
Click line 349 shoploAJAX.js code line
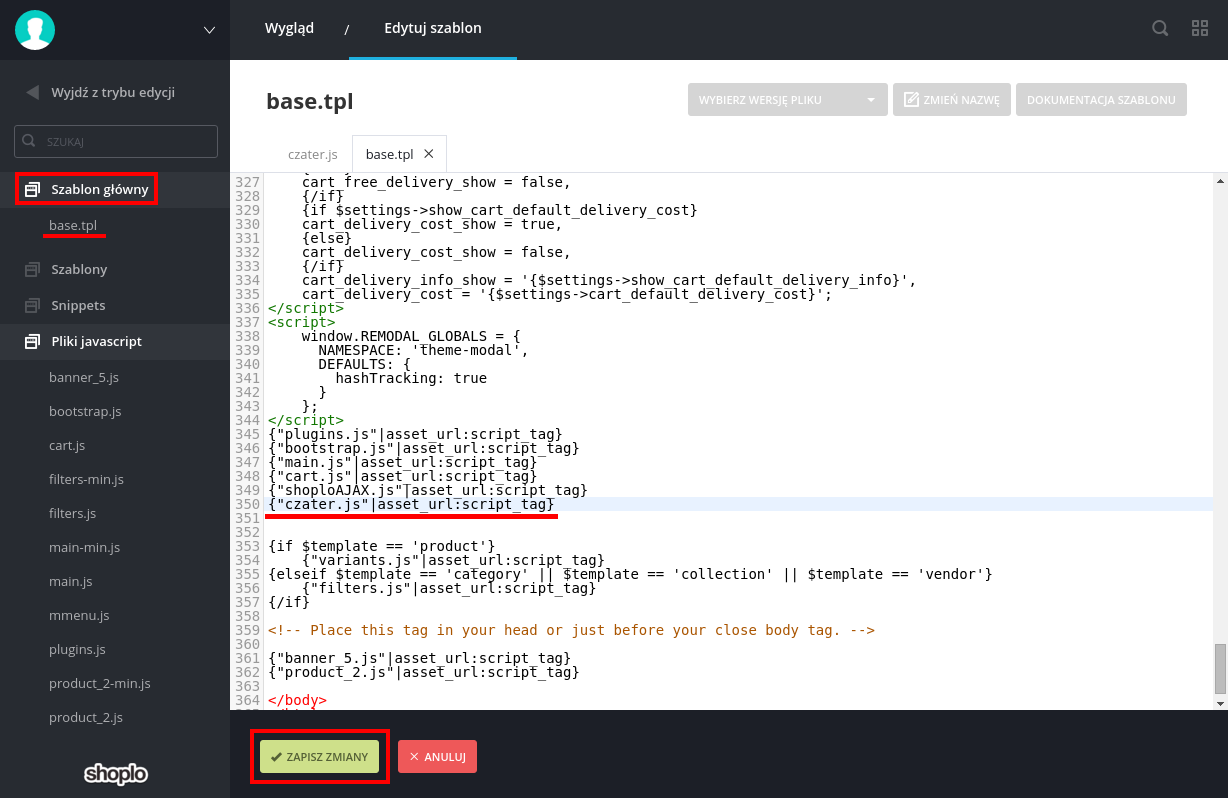click(x=427, y=490)
